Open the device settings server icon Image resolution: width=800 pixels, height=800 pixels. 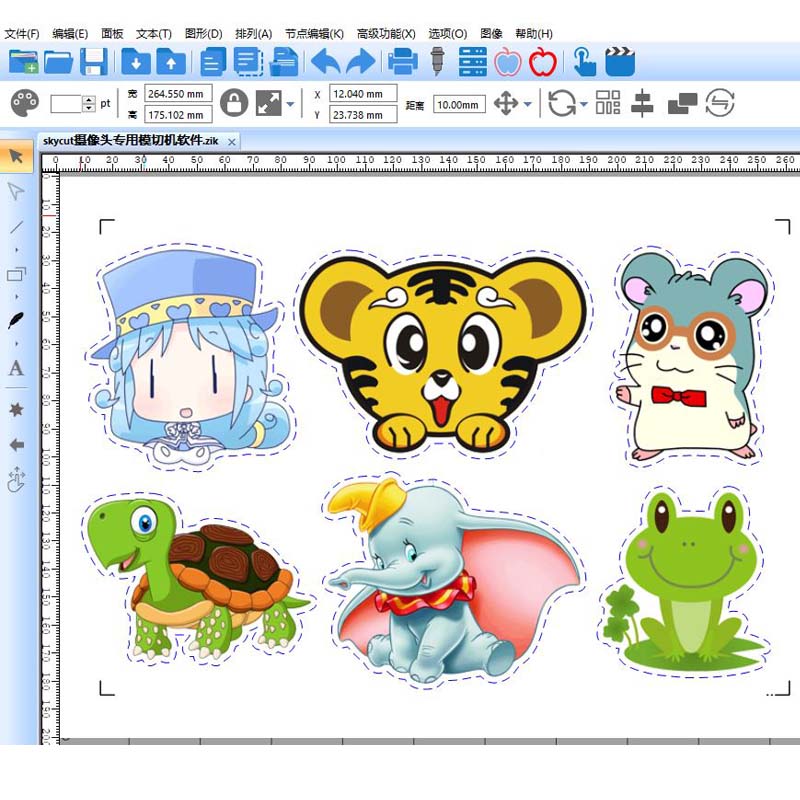472,62
